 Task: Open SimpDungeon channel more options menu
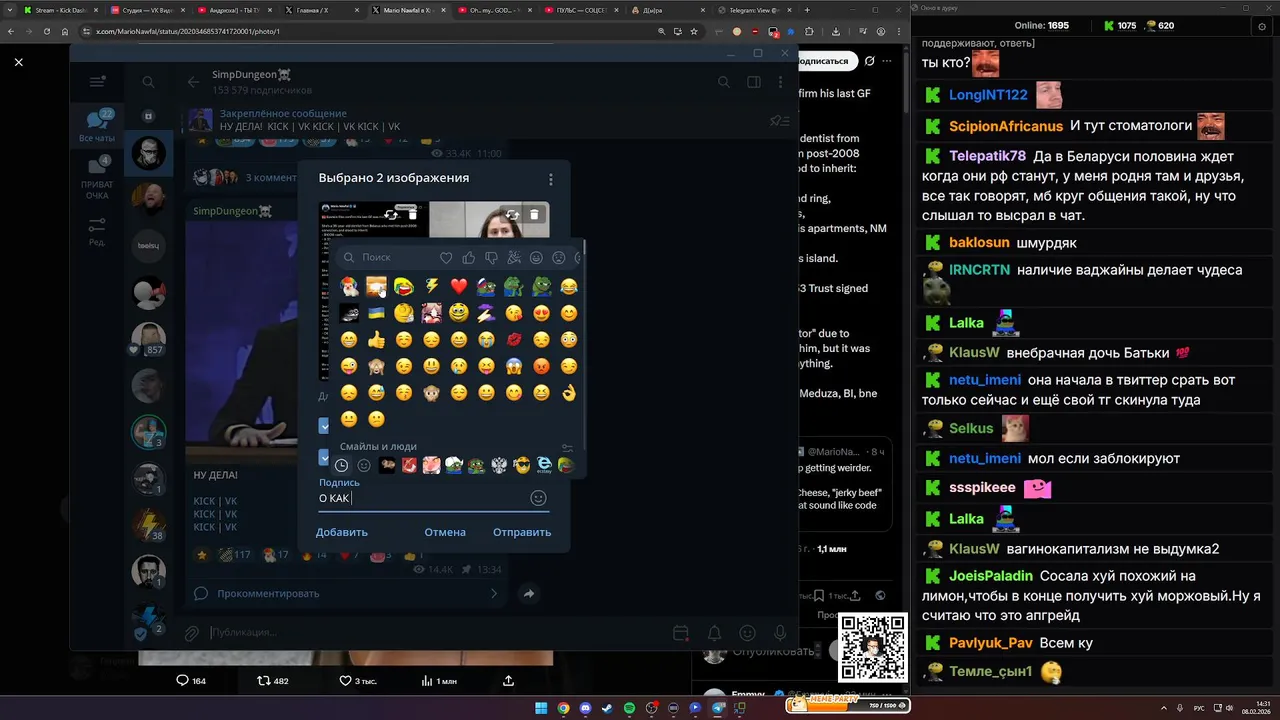click(783, 82)
